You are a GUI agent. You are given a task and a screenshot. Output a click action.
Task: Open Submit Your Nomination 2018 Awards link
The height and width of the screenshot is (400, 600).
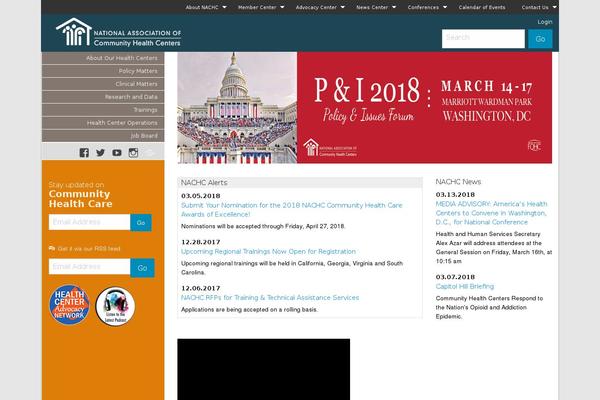point(292,210)
